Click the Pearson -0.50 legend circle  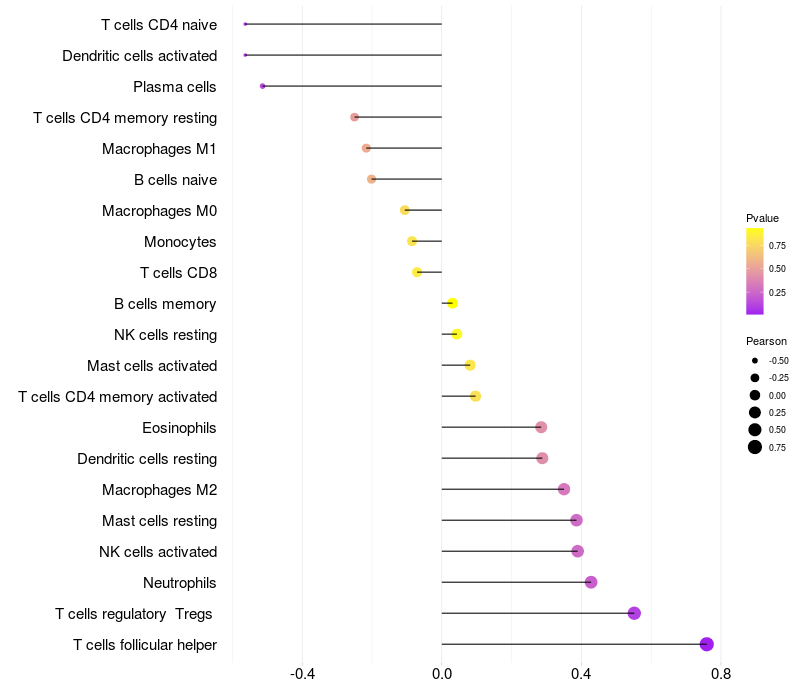[x=755, y=361]
